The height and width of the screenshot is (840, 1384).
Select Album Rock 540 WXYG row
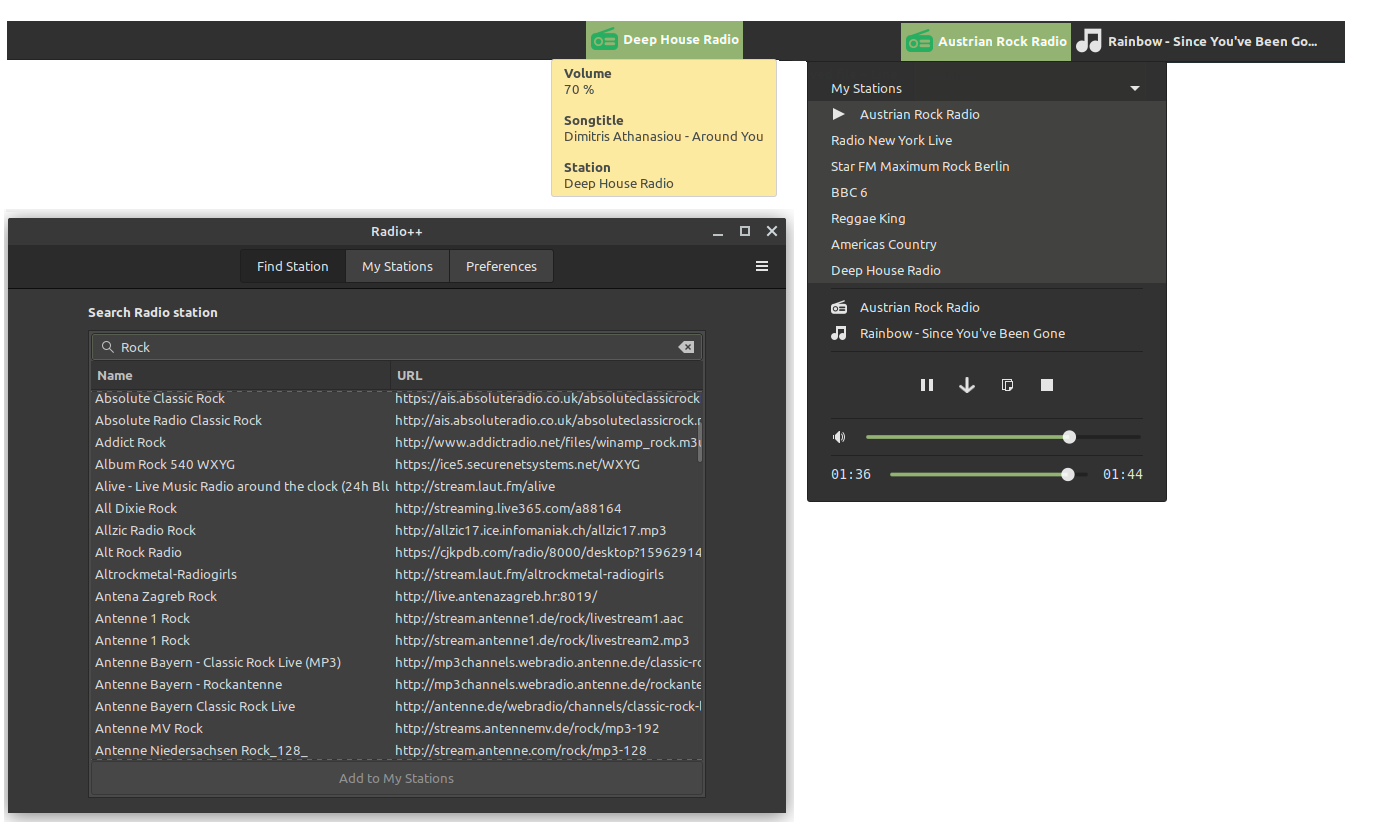pyautogui.click(x=397, y=464)
